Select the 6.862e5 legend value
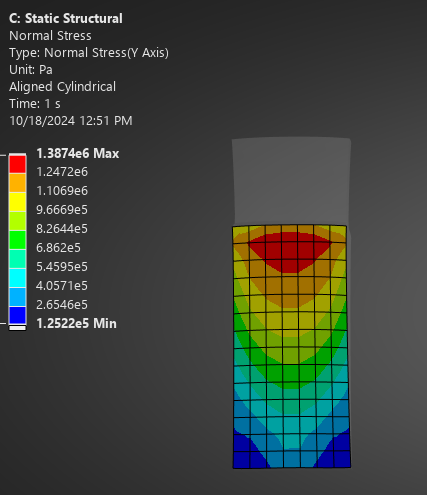The height and width of the screenshot is (495, 427). click(58, 248)
